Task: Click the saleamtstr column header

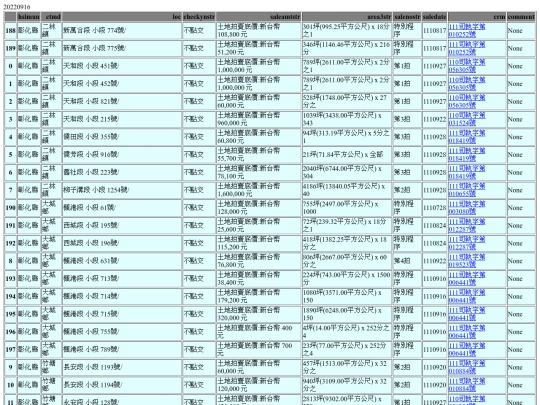Action: [x=259, y=17]
